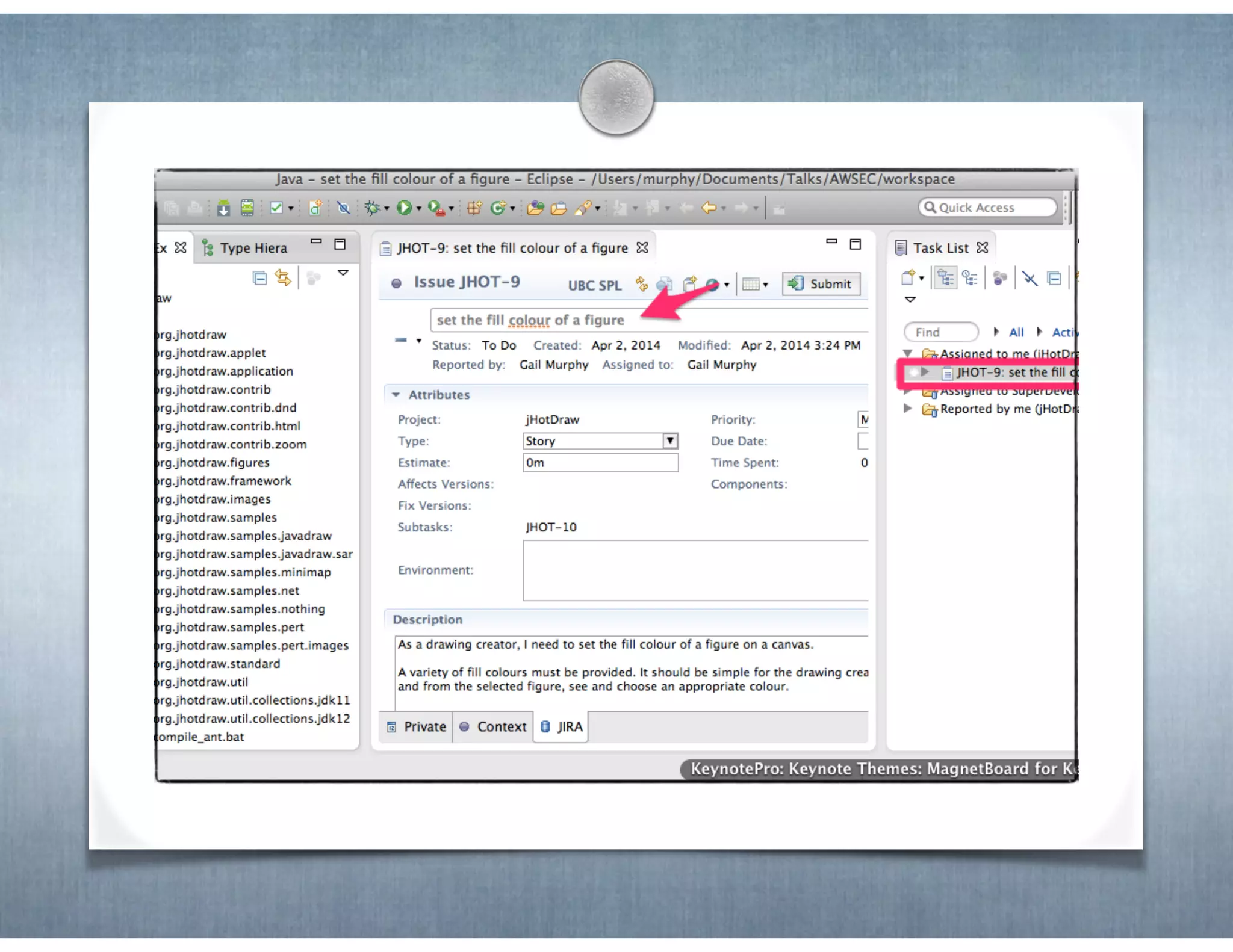This screenshot has height=952, width=1233.
Task: Click Synchronize icon beside UBC SPL
Action: tap(642, 284)
